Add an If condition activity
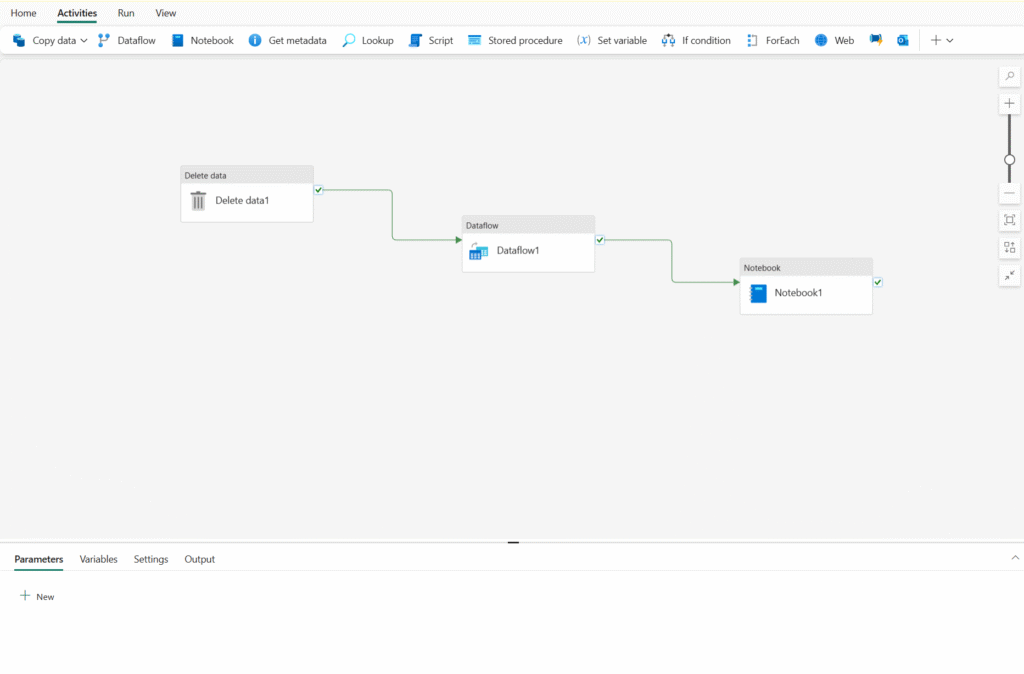 696,40
